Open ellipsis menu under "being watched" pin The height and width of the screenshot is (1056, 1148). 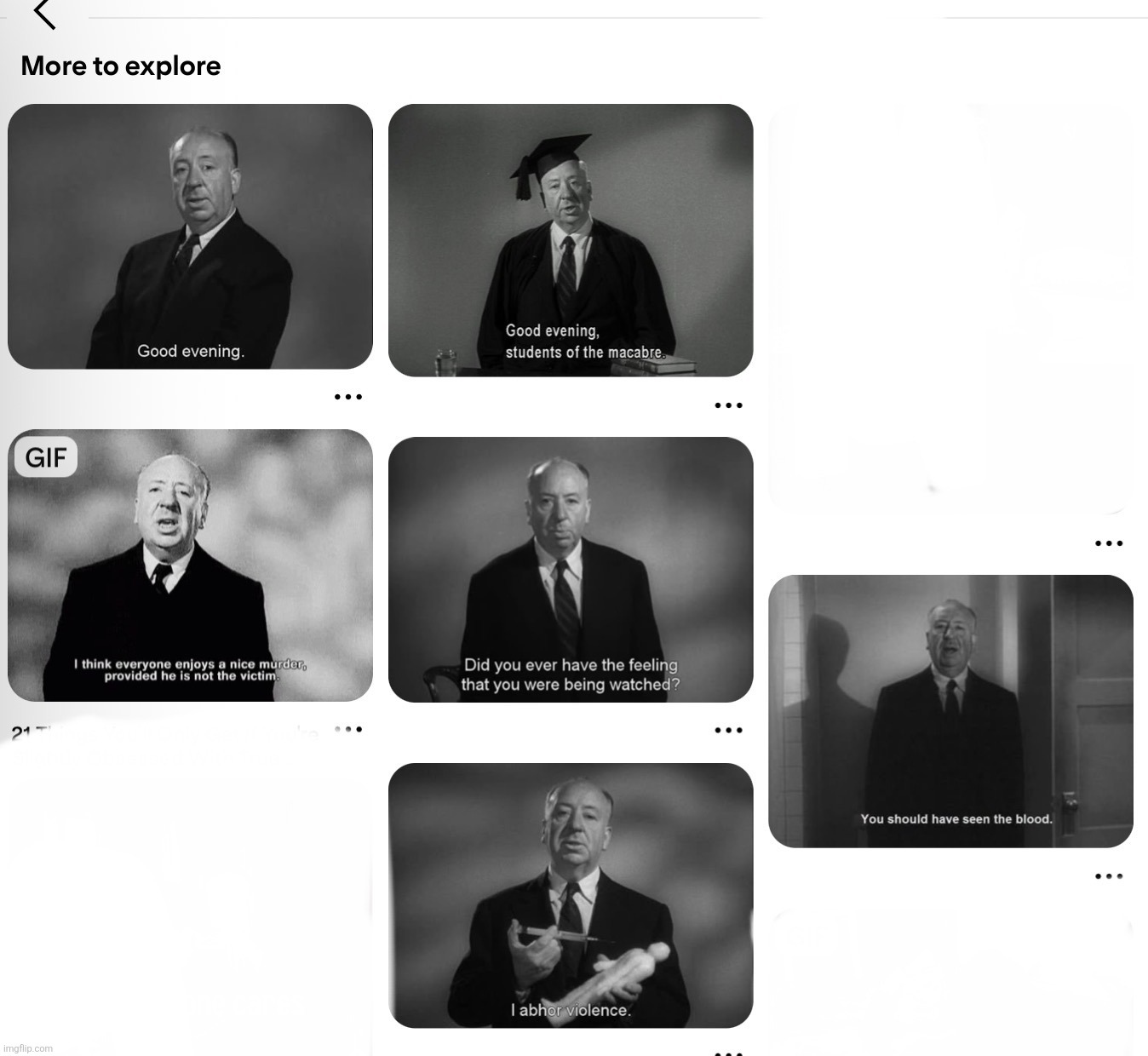pyautogui.click(x=729, y=730)
